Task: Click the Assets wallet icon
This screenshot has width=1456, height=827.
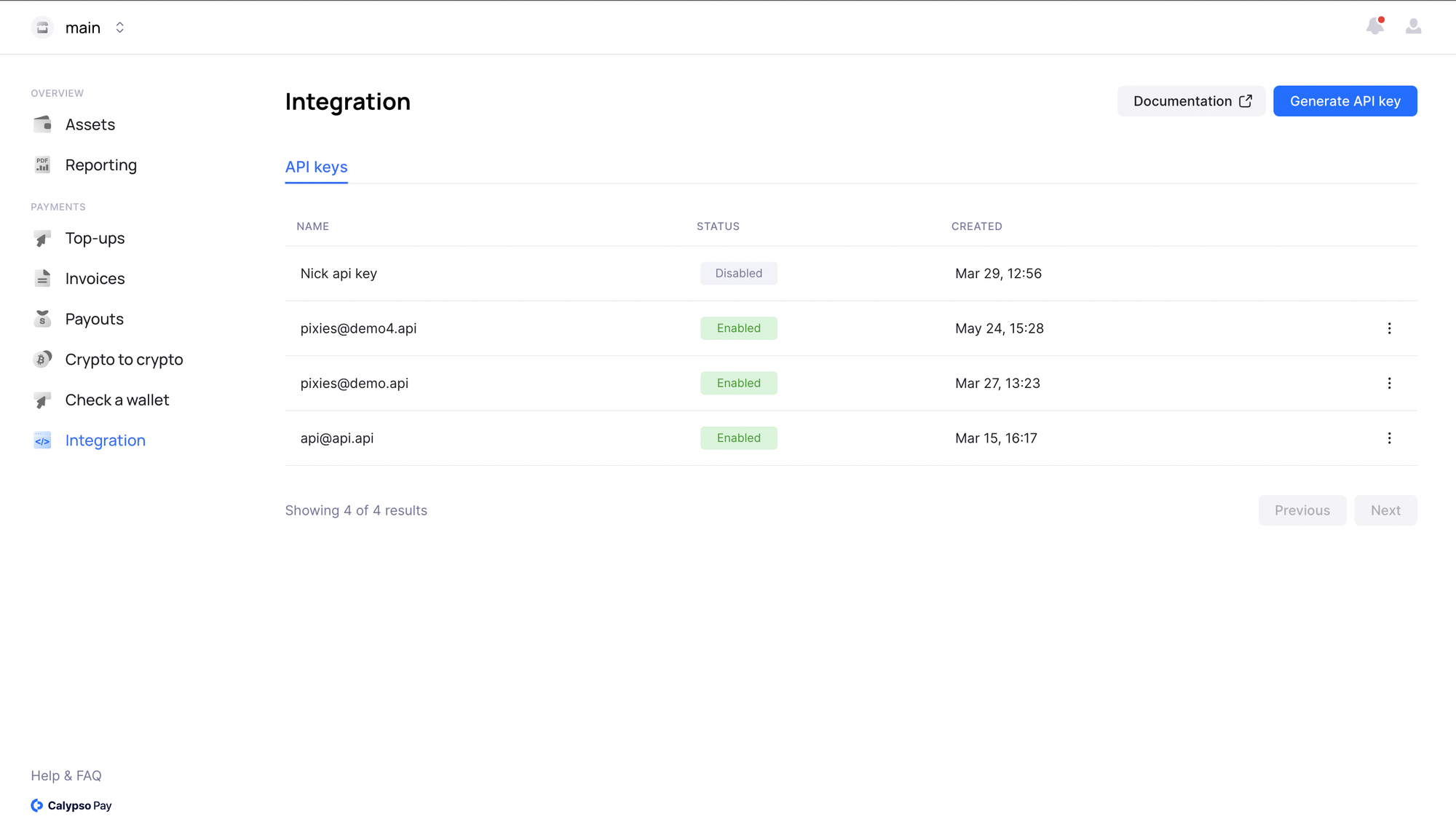Action: point(43,124)
